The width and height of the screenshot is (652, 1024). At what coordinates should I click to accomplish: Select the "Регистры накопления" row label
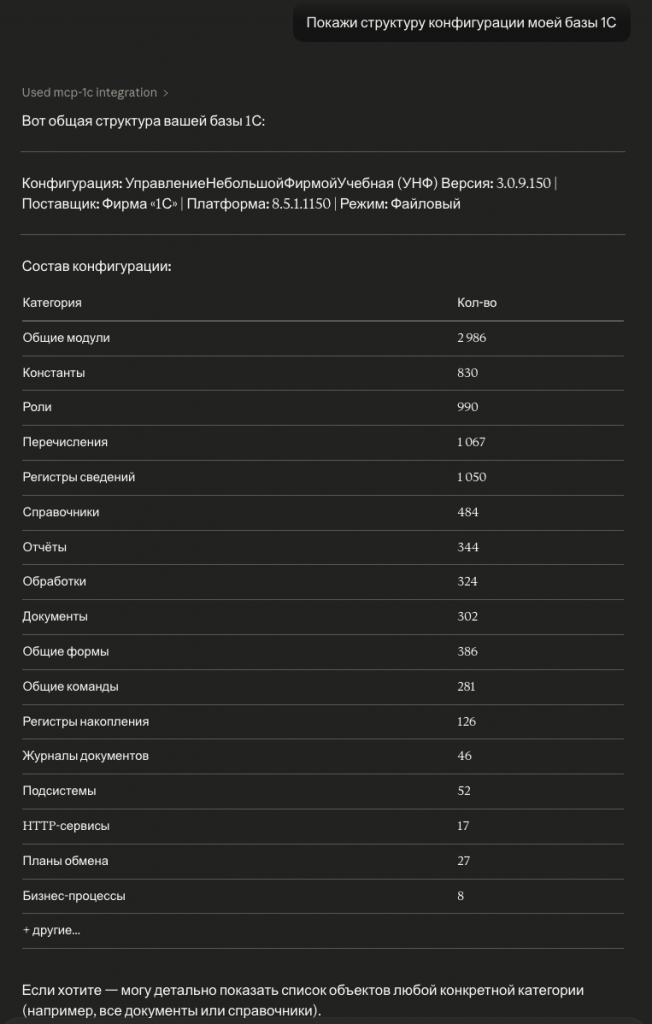tap(86, 721)
